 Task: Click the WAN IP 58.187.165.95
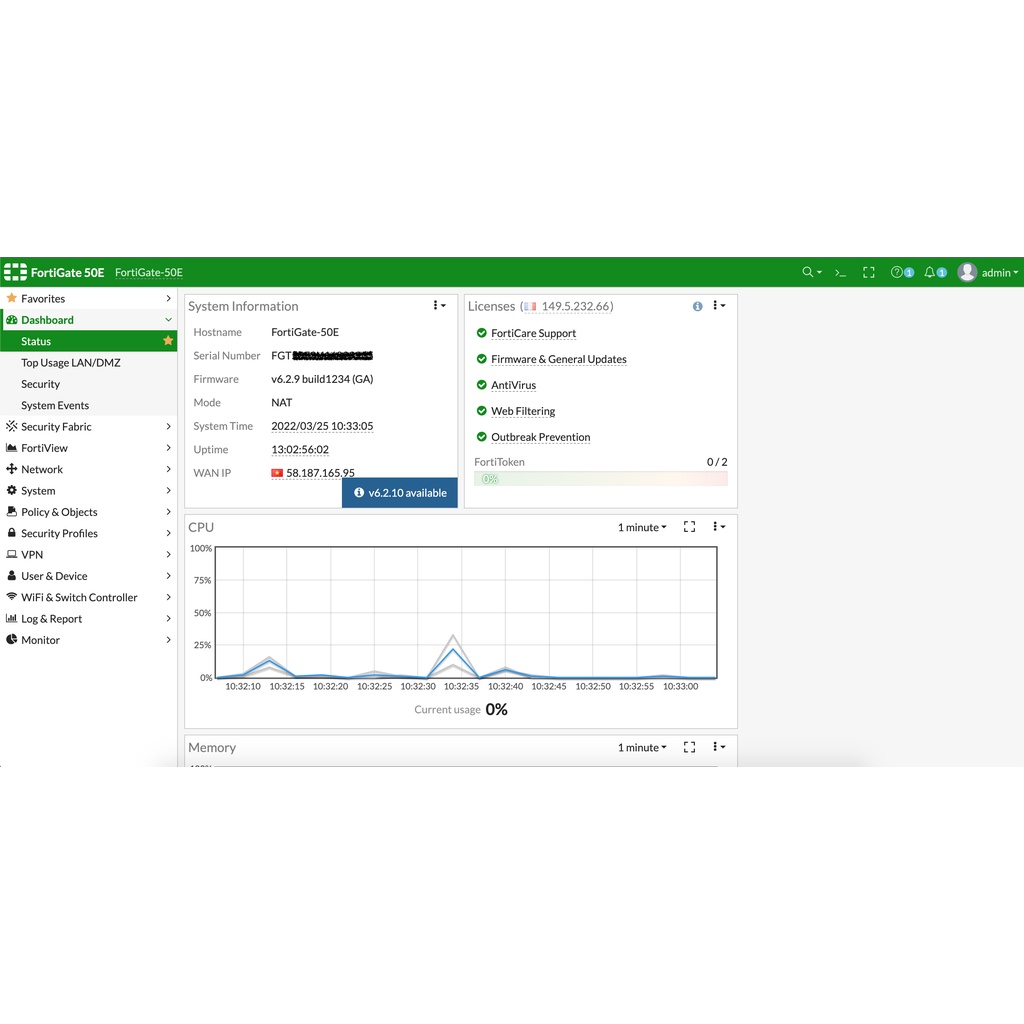pyautogui.click(x=320, y=472)
